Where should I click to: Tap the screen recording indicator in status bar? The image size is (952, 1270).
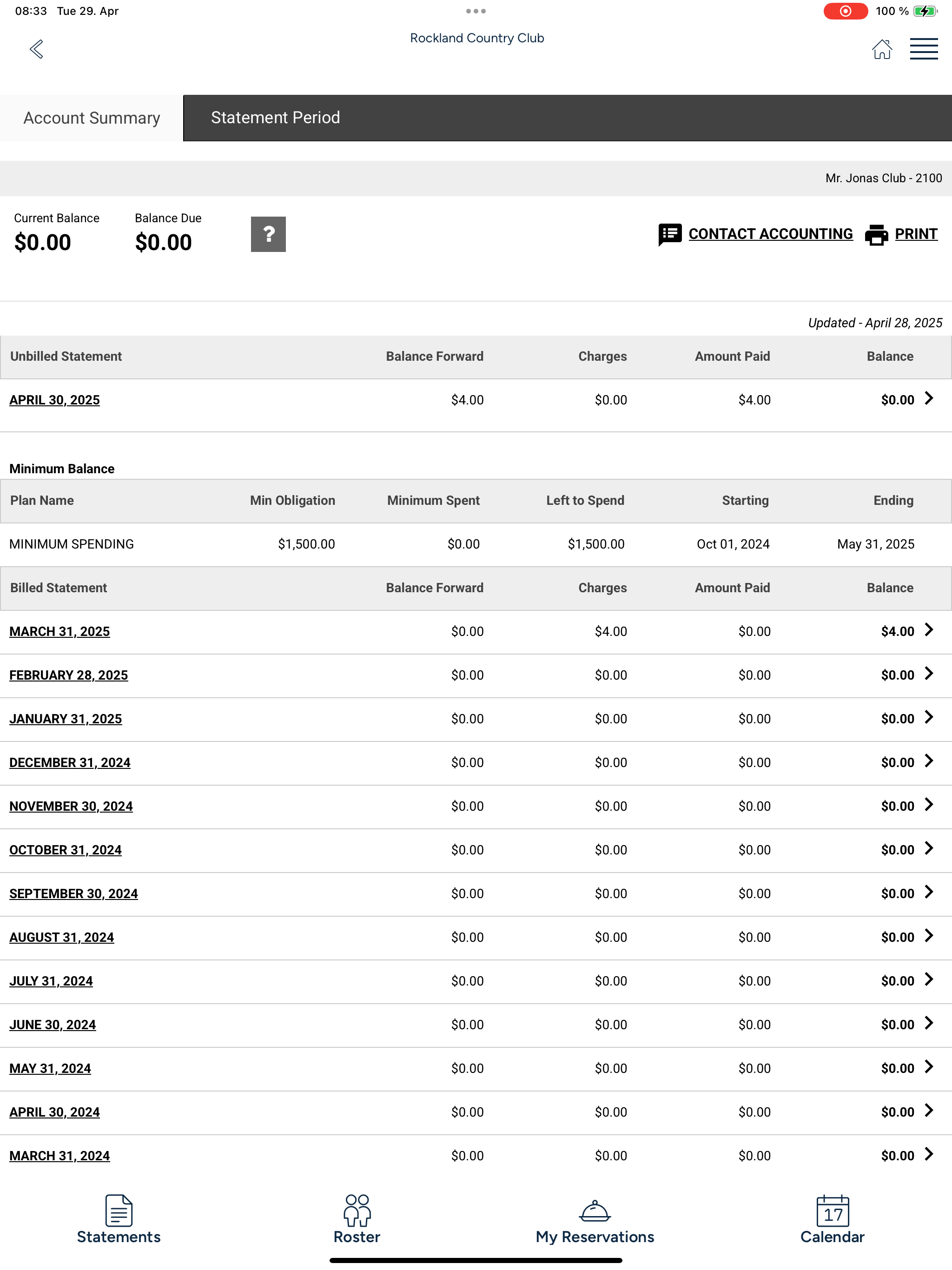(x=845, y=12)
